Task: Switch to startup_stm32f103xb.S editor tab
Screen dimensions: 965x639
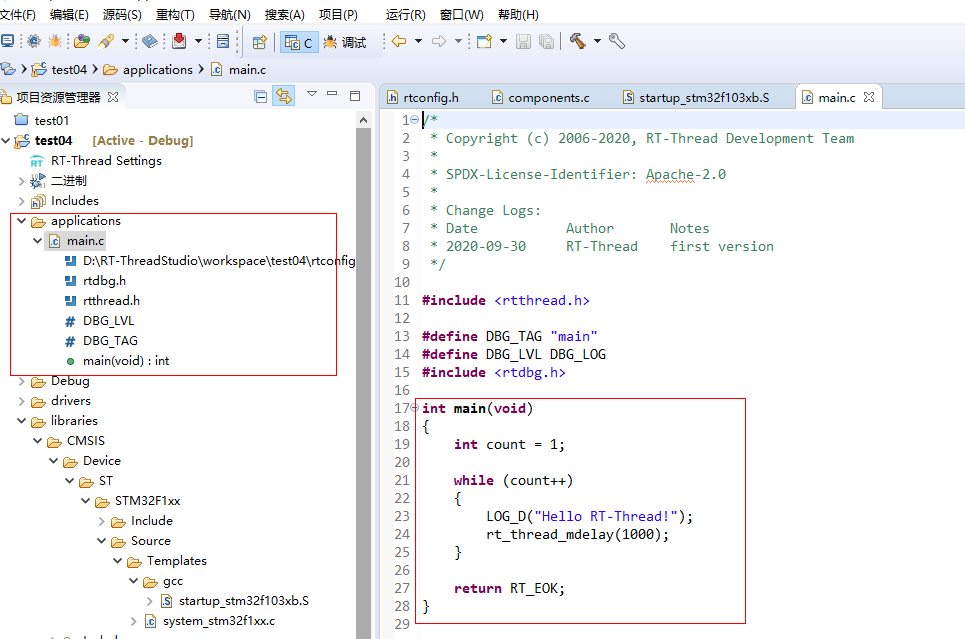Action: click(x=696, y=98)
